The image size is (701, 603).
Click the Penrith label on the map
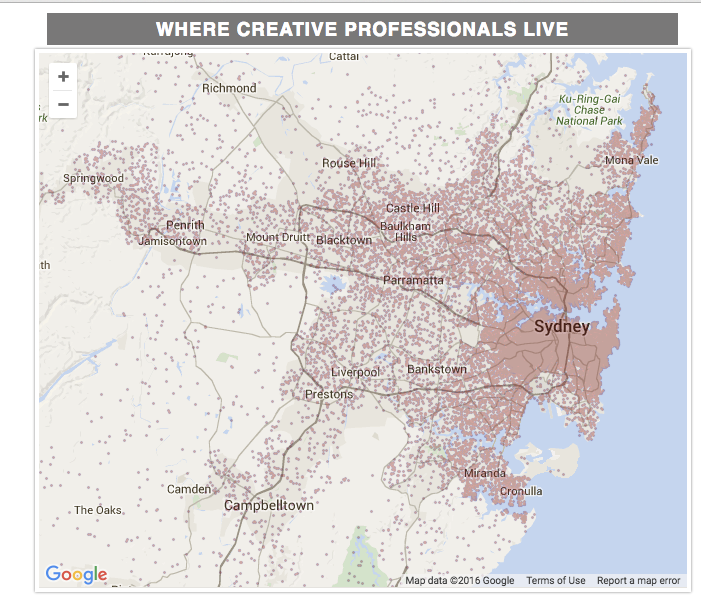pyautogui.click(x=185, y=225)
